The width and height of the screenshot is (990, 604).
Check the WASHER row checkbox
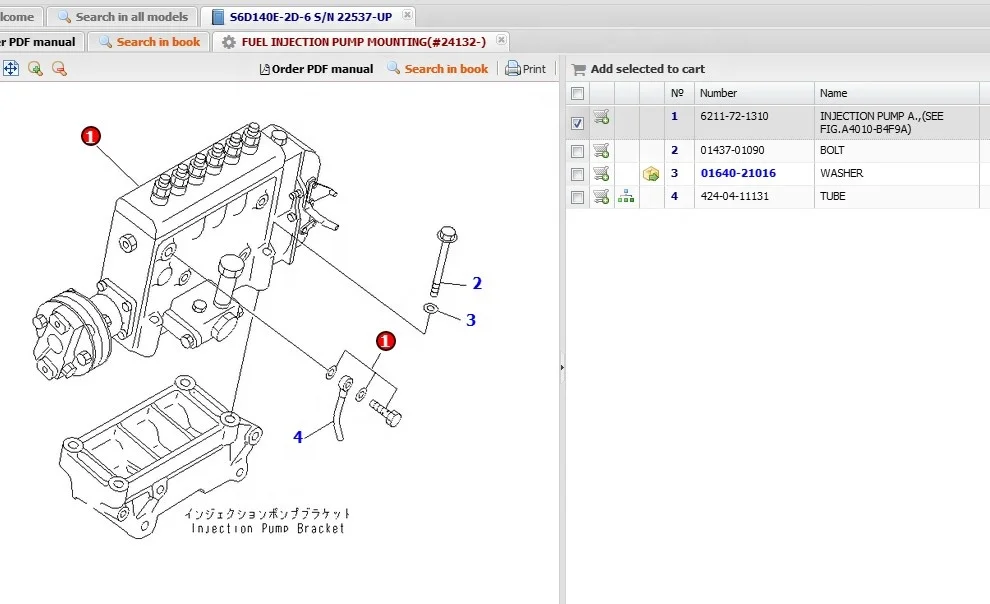click(x=577, y=174)
